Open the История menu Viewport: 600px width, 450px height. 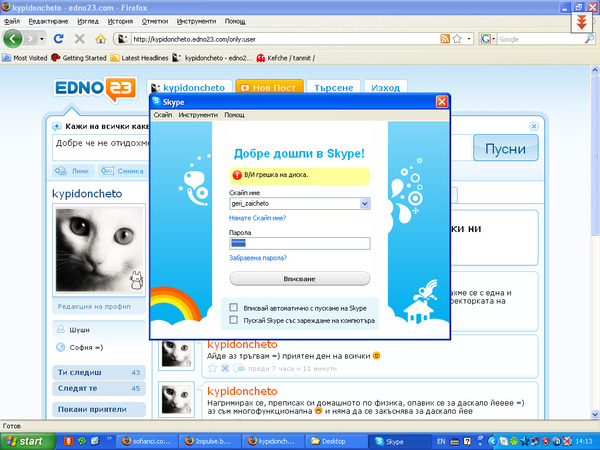click(x=120, y=21)
